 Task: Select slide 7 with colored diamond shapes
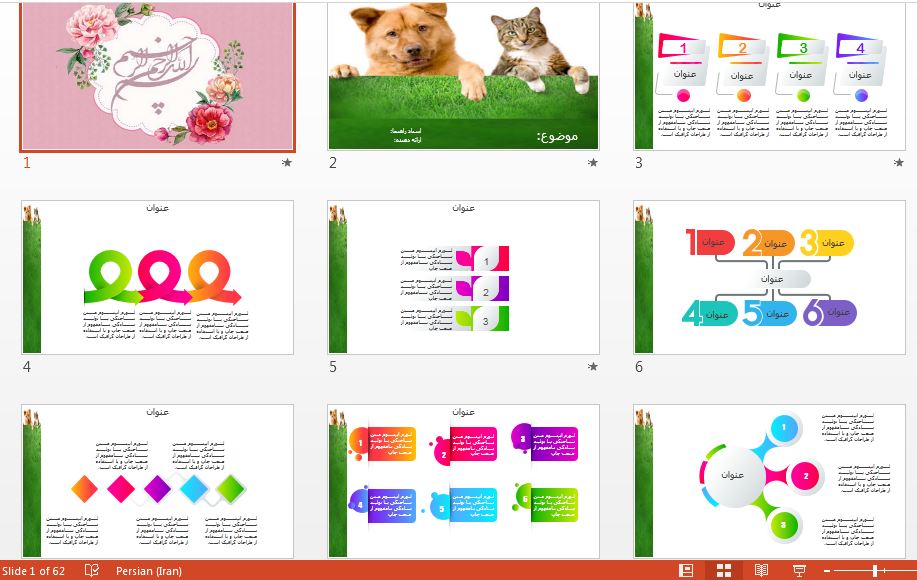tap(158, 481)
